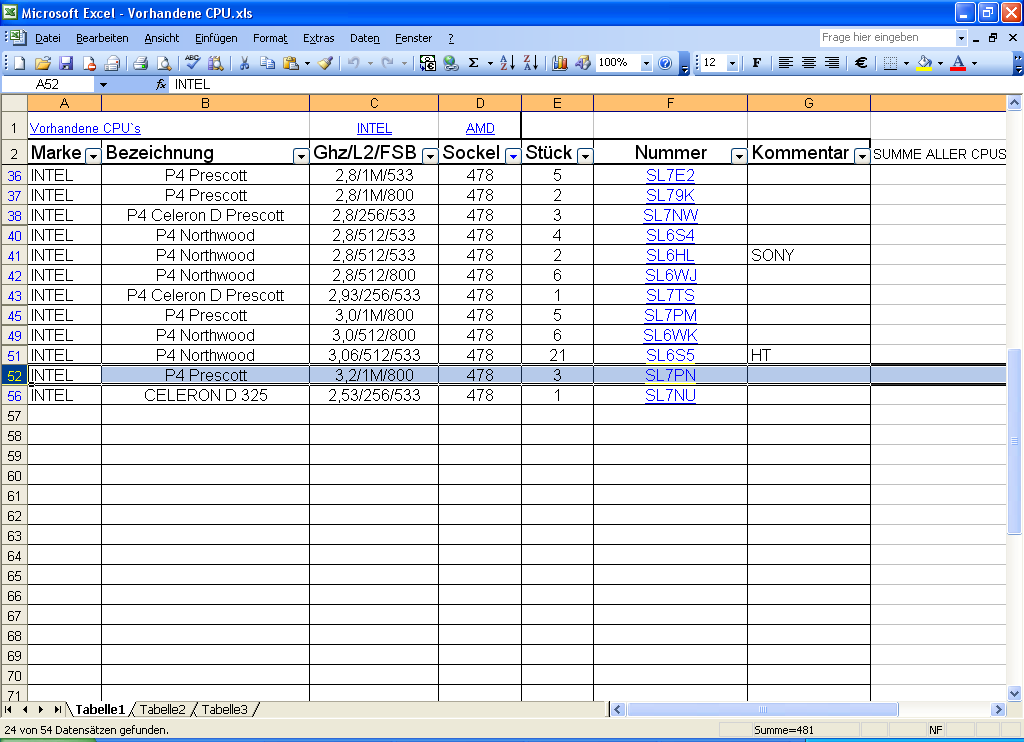This screenshot has width=1024, height=742.
Task: Click the Redo arrow
Action: (388, 63)
